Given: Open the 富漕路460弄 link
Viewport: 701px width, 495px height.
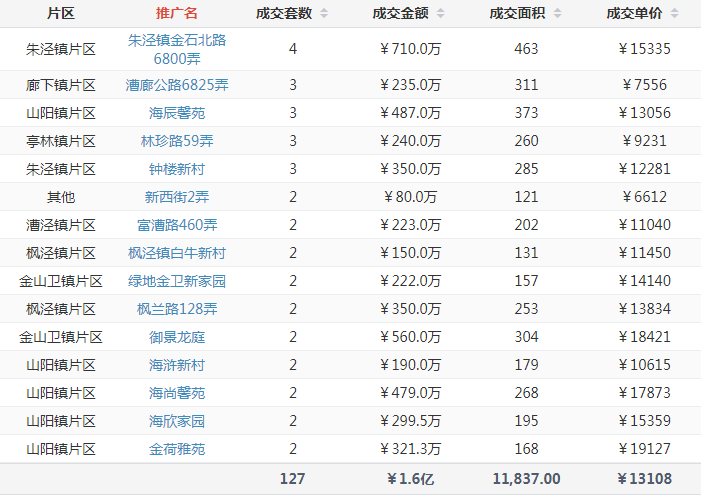Looking at the screenshot, I should coord(177,225).
